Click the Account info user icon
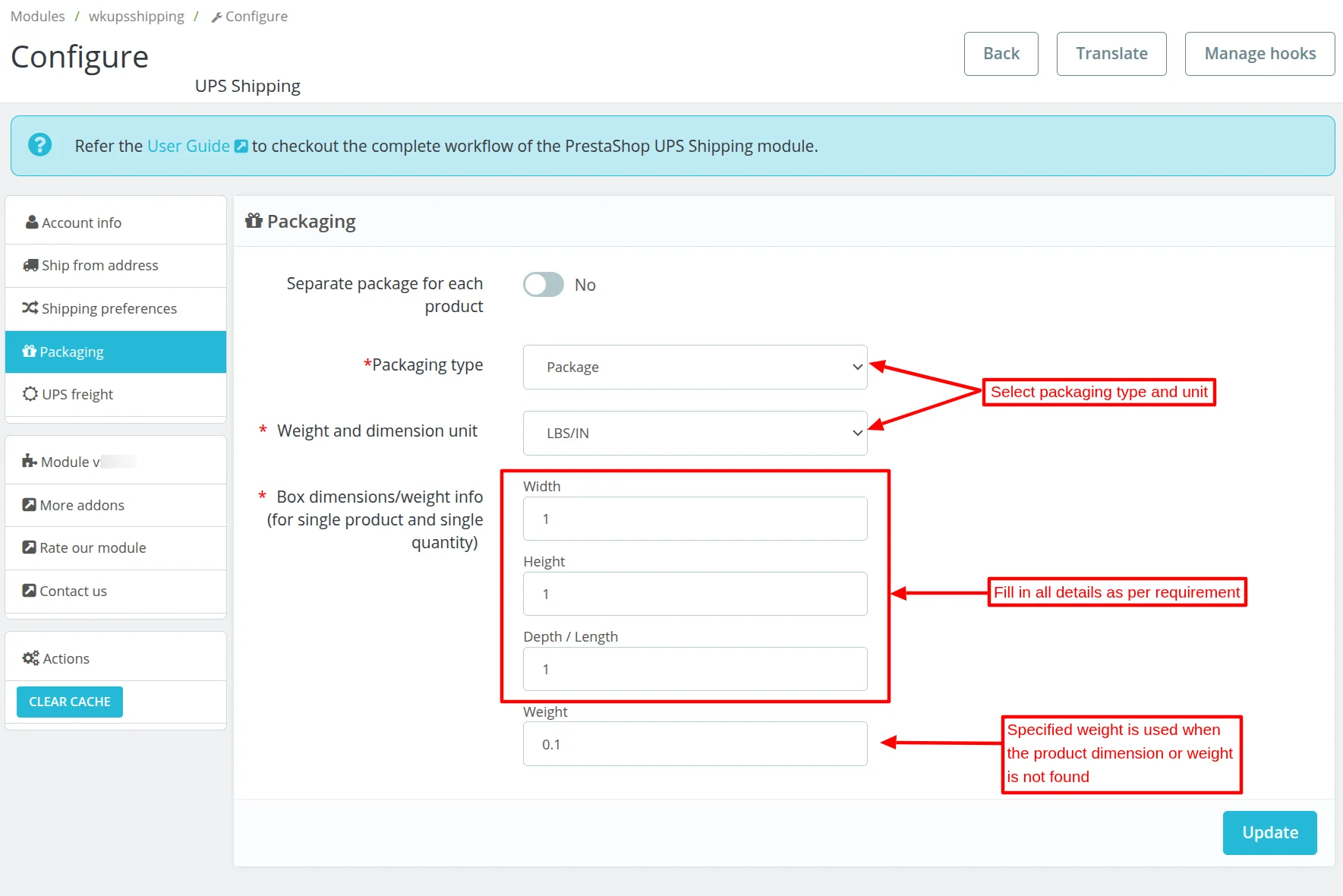 pyautogui.click(x=32, y=222)
